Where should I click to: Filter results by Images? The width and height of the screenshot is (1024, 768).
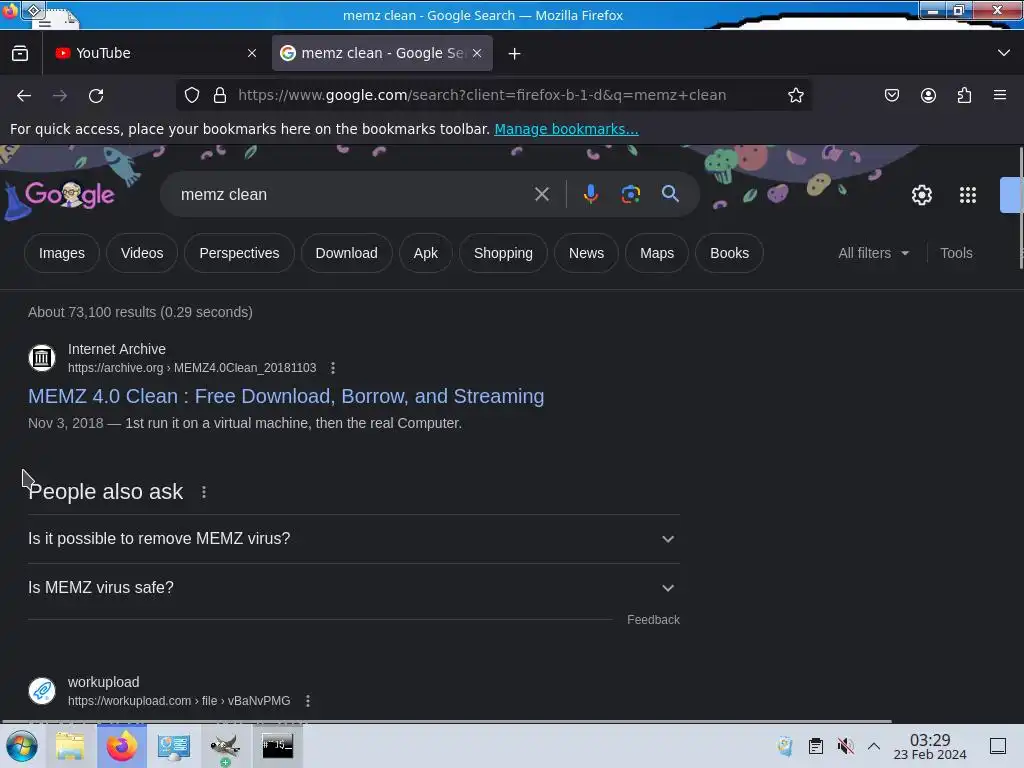click(x=62, y=253)
